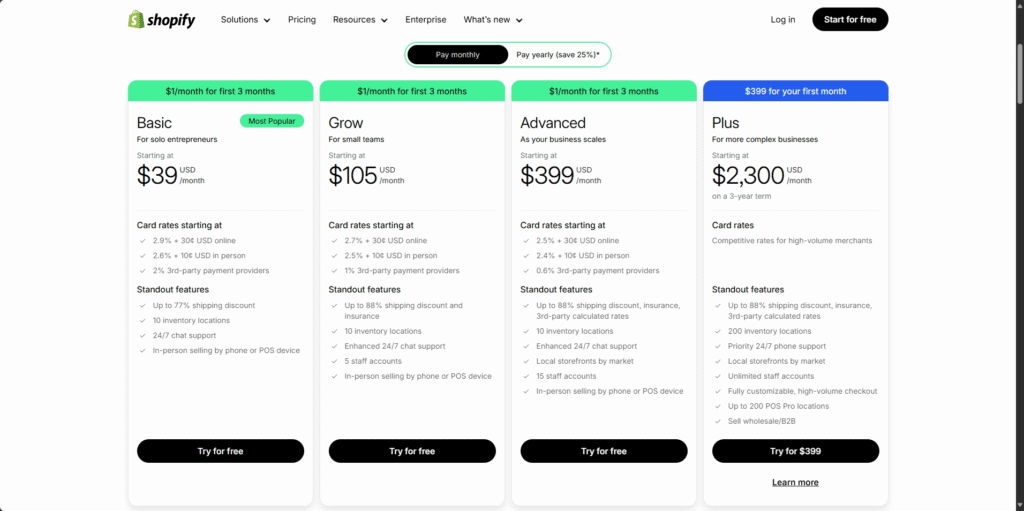Viewport: 1024px width, 511px height.
Task: Click the page's vertical scrollbar
Action: click(x=1018, y=200)
